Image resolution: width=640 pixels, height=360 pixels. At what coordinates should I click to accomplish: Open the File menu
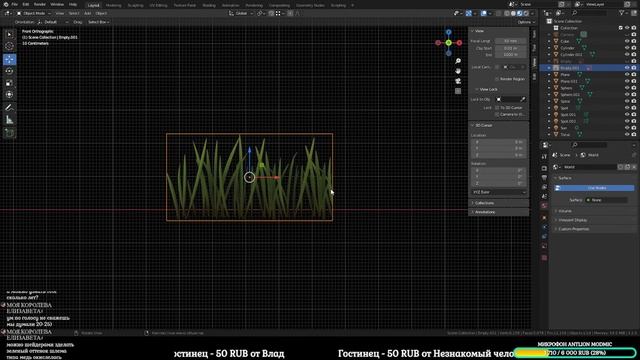pyautogui.click(x=14, y=4)
